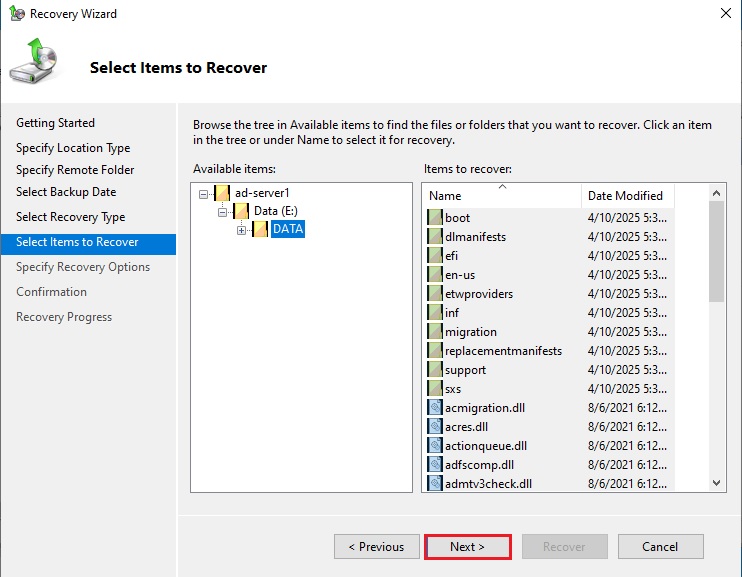
Task: Click the sxs folder icon
Action: (435, 389)
